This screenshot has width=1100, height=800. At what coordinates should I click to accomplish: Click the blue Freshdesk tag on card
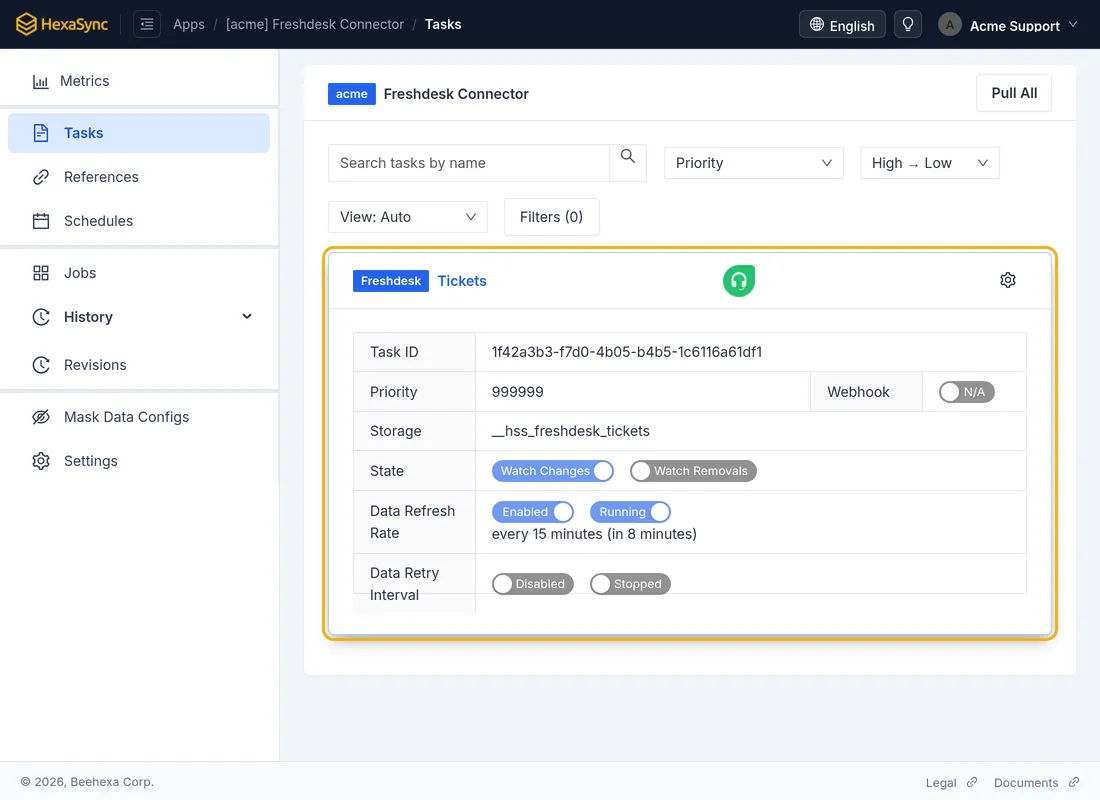391,281
